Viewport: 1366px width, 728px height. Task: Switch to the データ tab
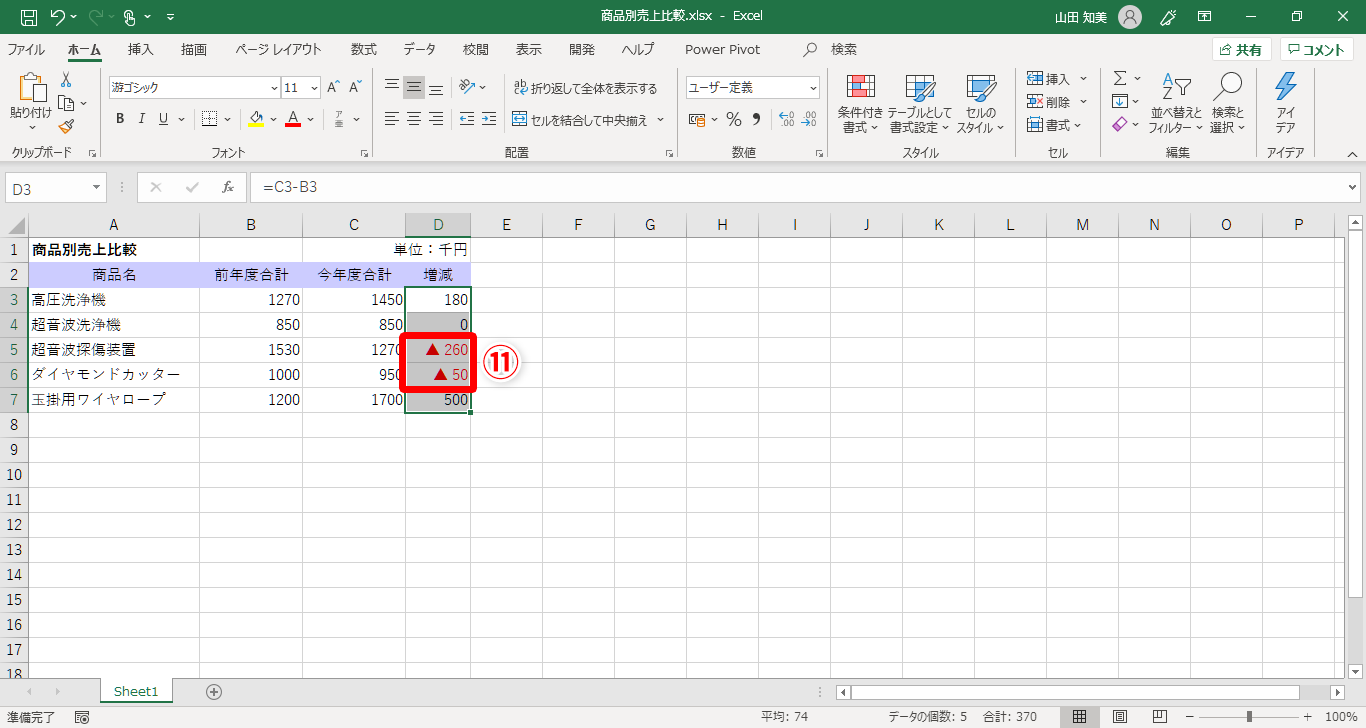click(x=420, y=49)
